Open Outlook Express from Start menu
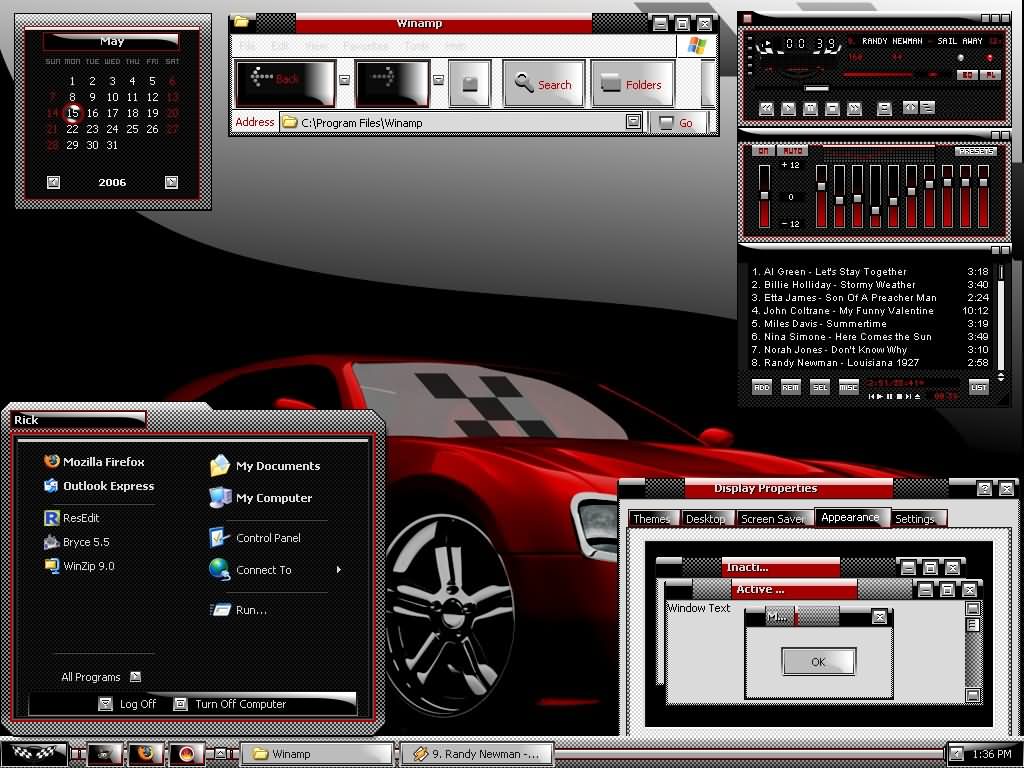This screenshot has height=768, width=1024. click(99, 486)
